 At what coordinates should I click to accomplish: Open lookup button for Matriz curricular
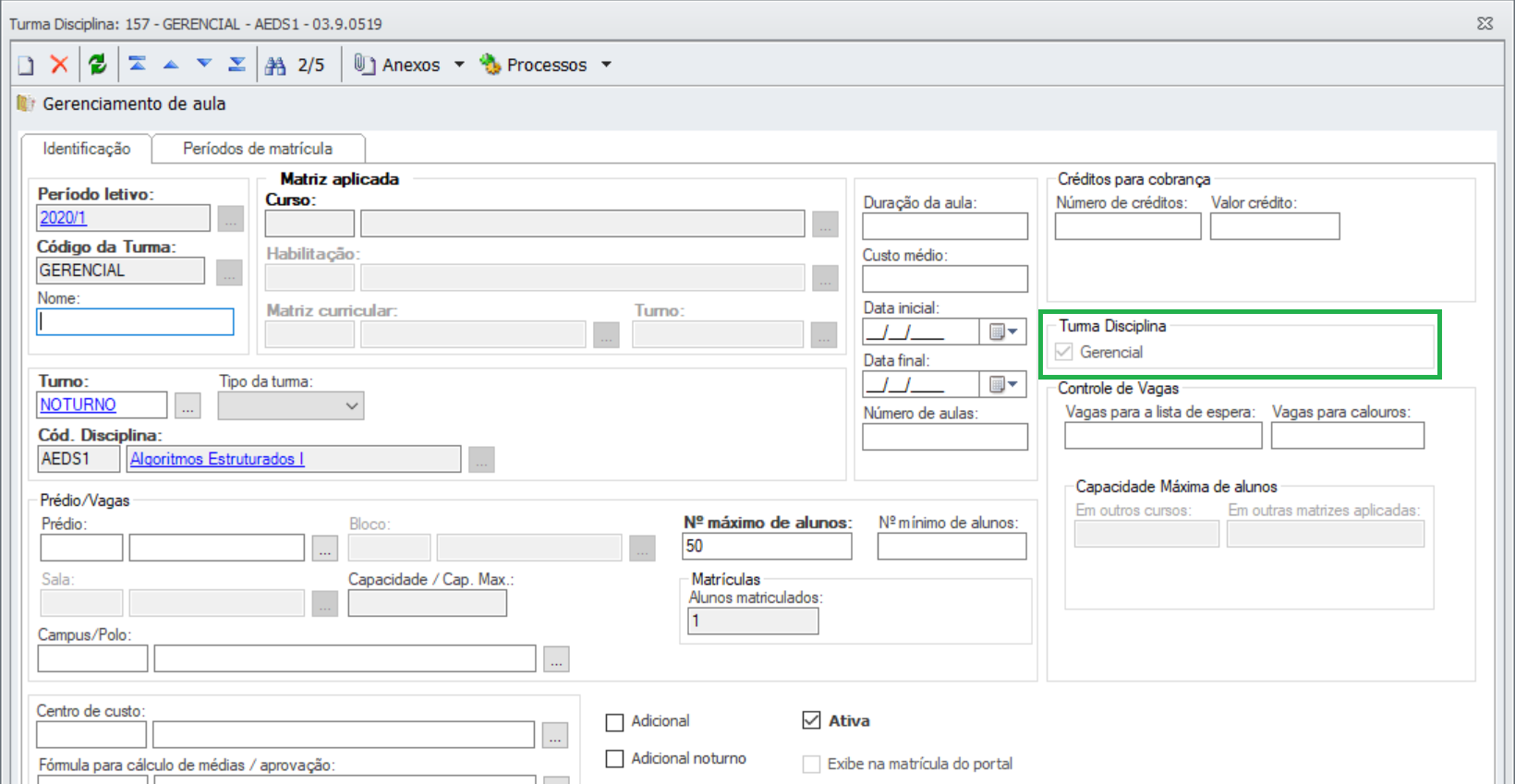(606, 335)
